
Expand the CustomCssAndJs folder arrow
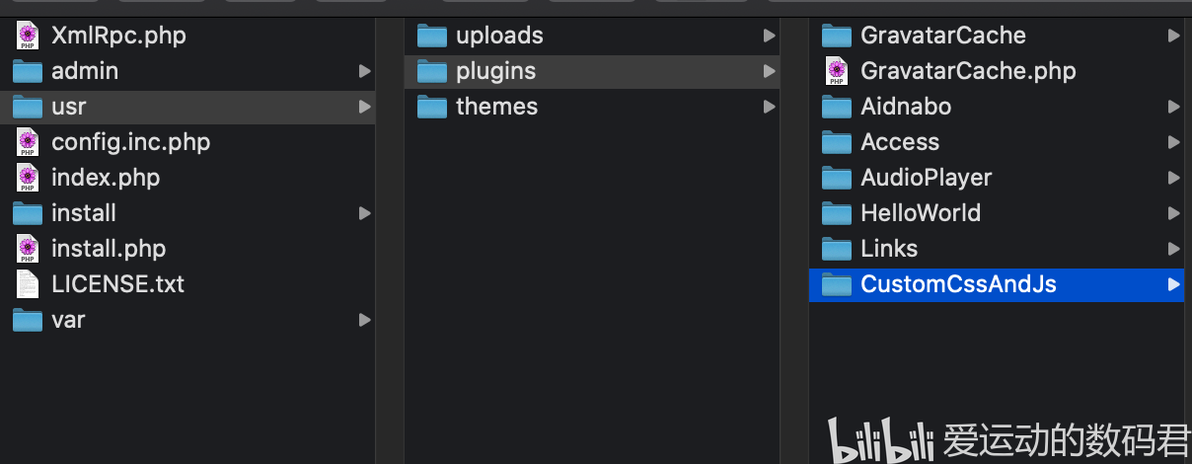[1174, 284]
